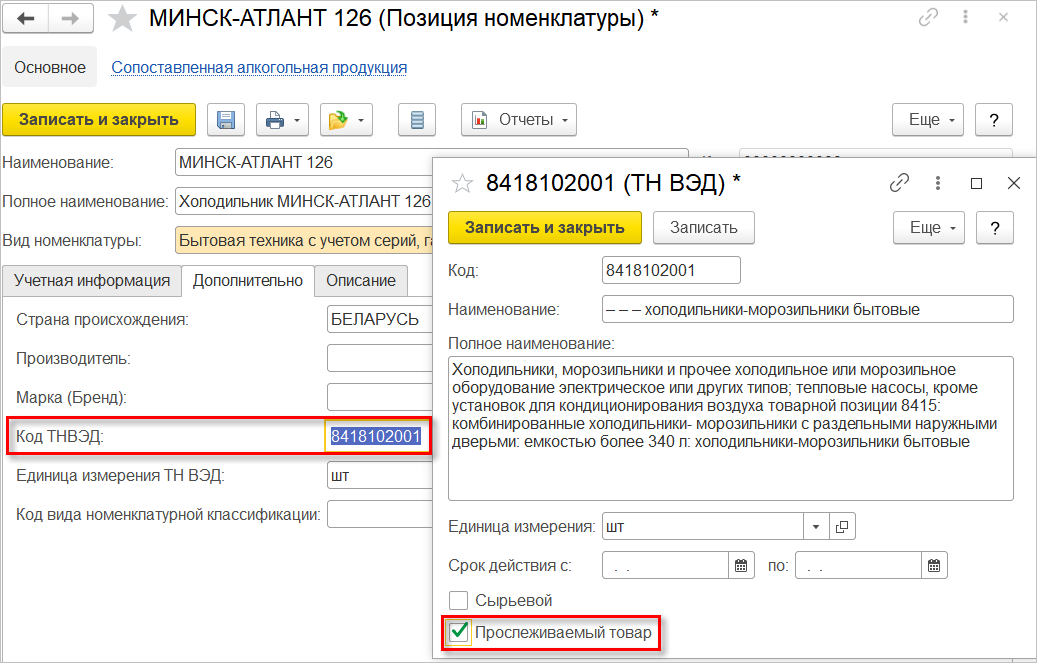Click the Полное наименование text area
This screenshot has width=1037, height=663.
(x=731, y=428)
